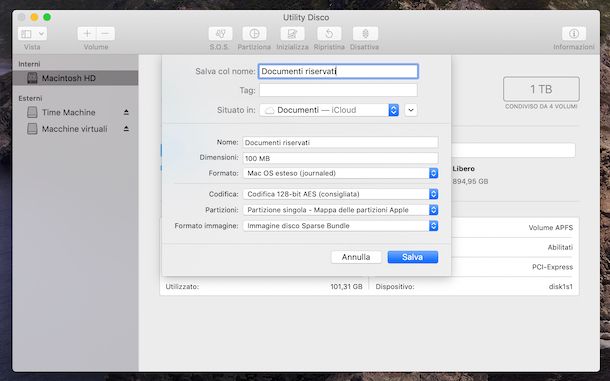Click the Macintosh HD drive icon
Image resolution: width=610 pixels, height=381 pixels.
pos(32,78)
